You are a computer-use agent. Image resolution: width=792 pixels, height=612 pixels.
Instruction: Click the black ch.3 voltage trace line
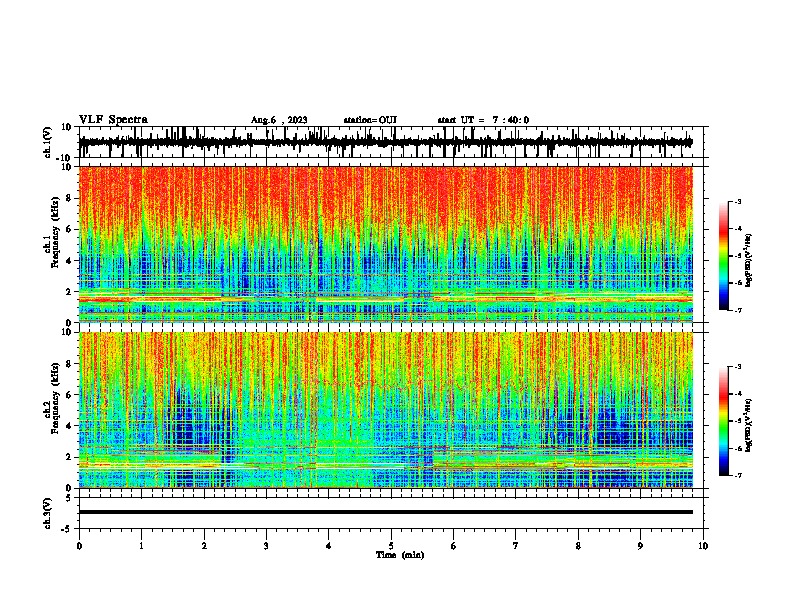pos(385,512)
